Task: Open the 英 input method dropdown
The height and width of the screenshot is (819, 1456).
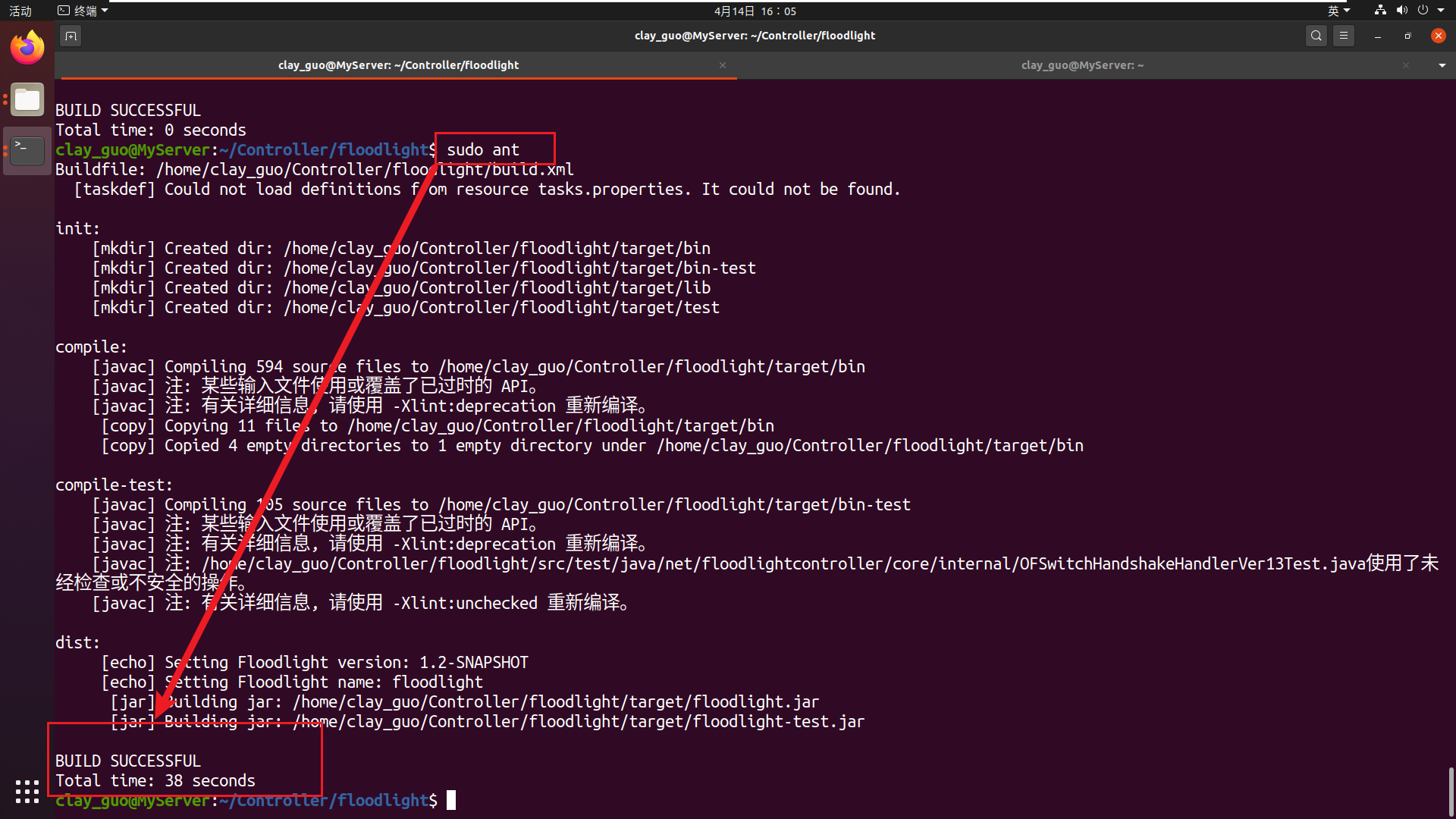Action: coord(1339,11)
